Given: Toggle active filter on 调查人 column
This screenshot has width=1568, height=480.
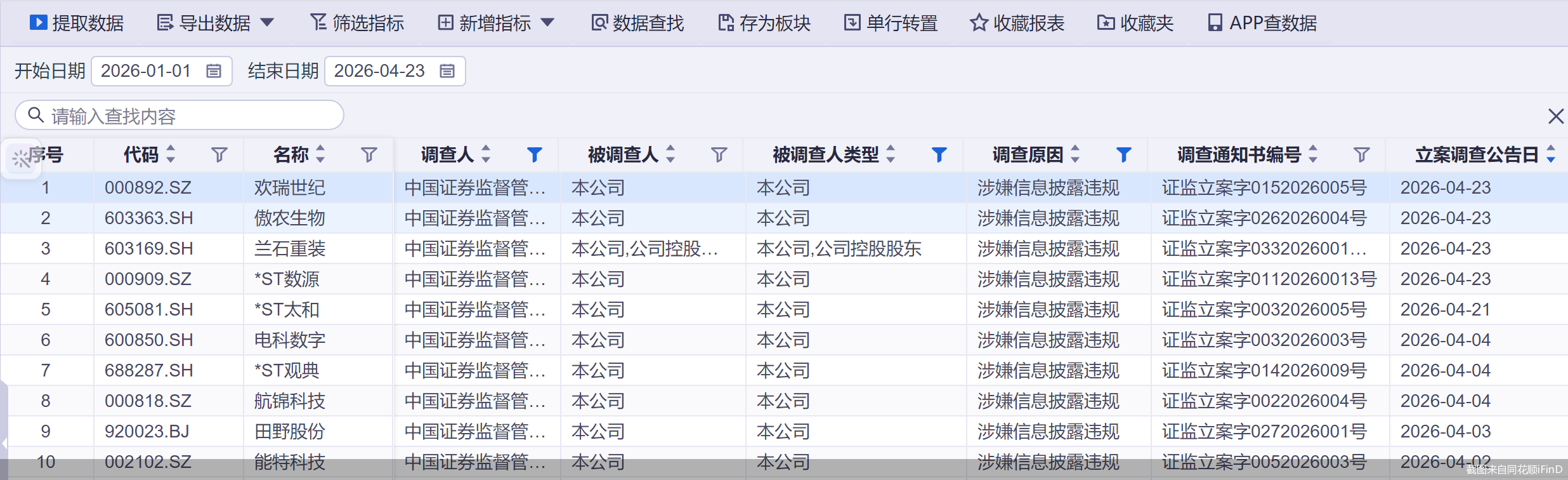Looking at the screenshot, I should [x=534, y=154].
